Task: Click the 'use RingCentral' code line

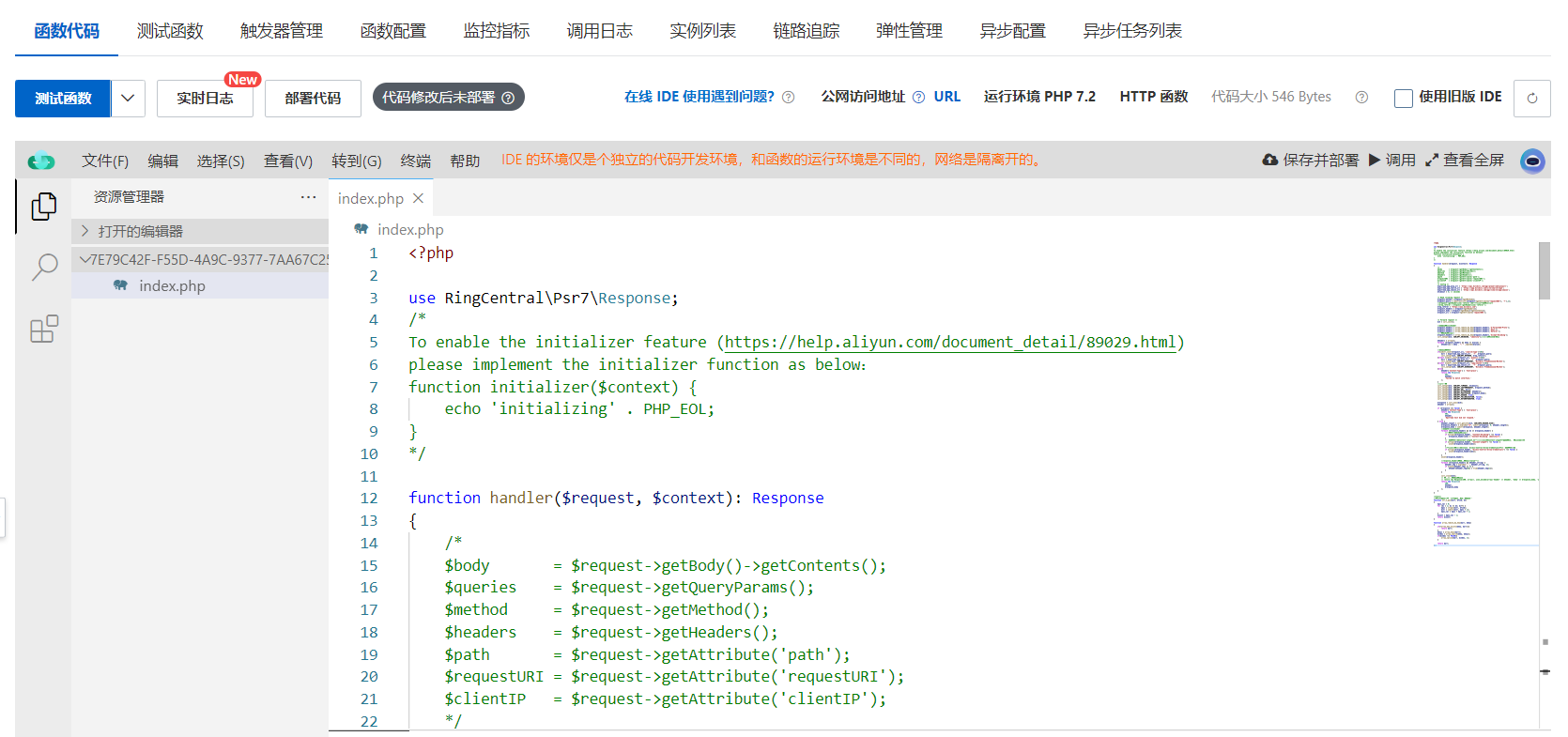Action: click(543, 298)
